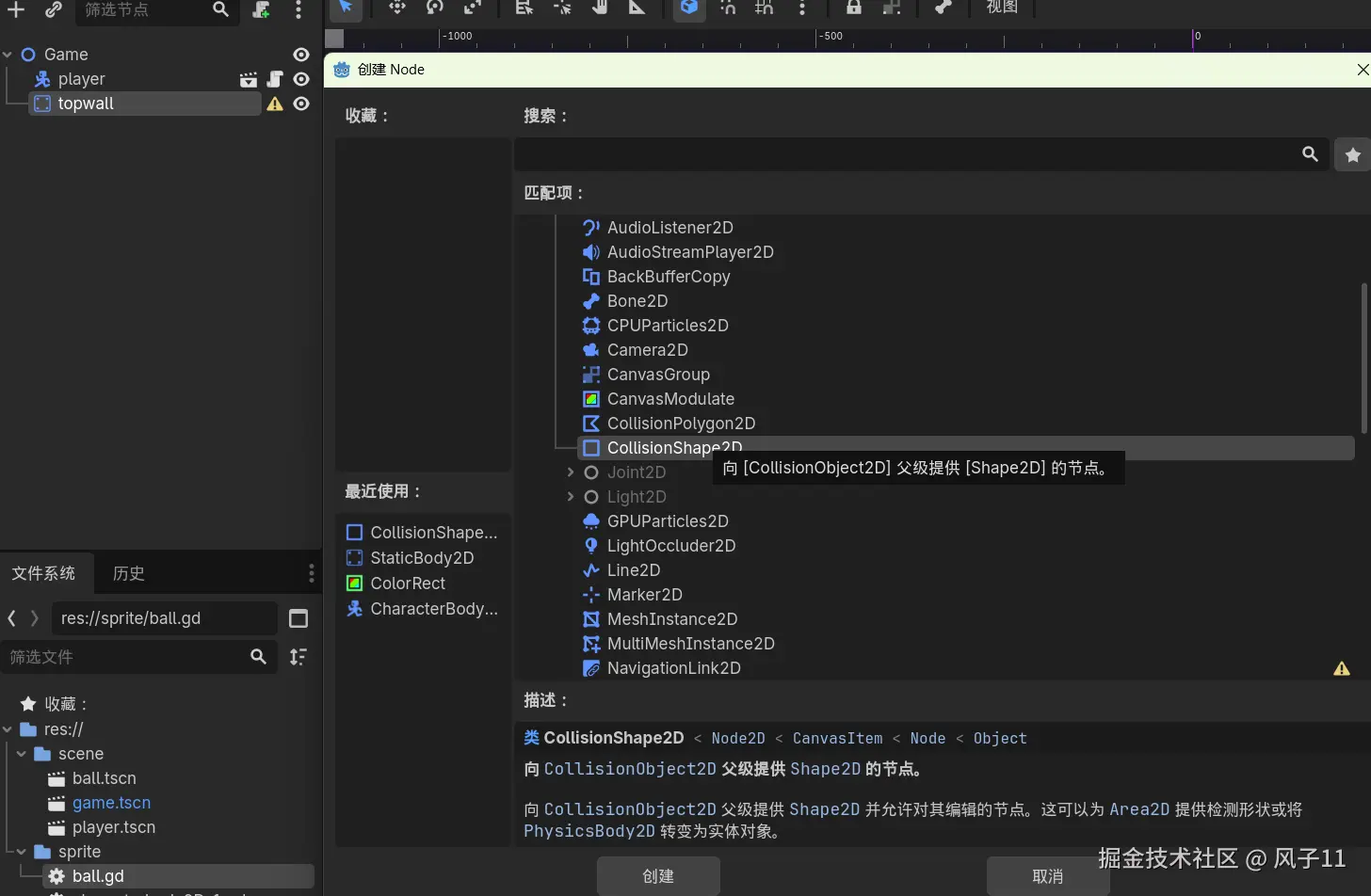
Task: Go forward in file system history
Action: click(35, 618)
